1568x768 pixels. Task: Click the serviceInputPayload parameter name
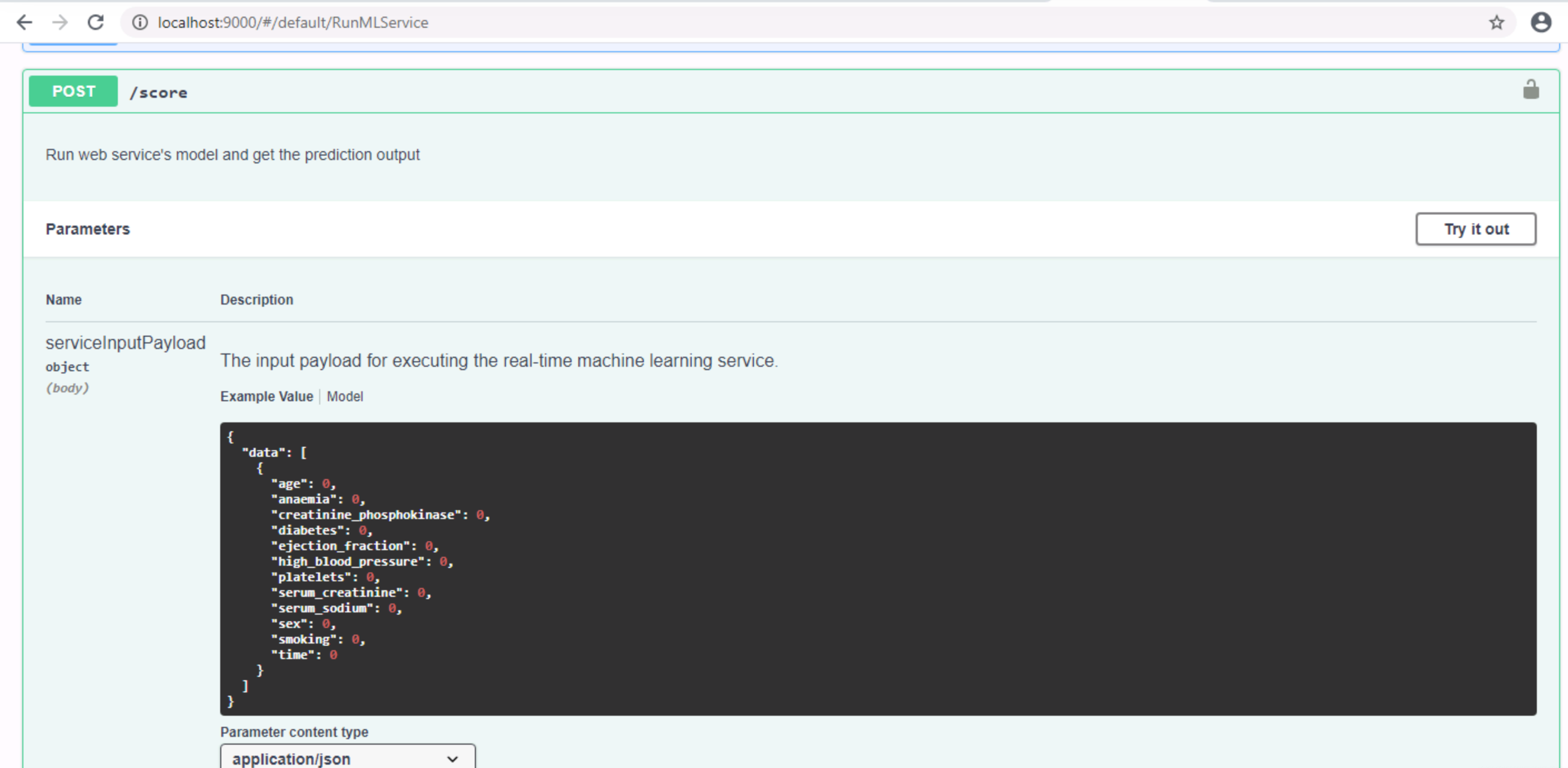pyautogui.click(x=125, y=343)
